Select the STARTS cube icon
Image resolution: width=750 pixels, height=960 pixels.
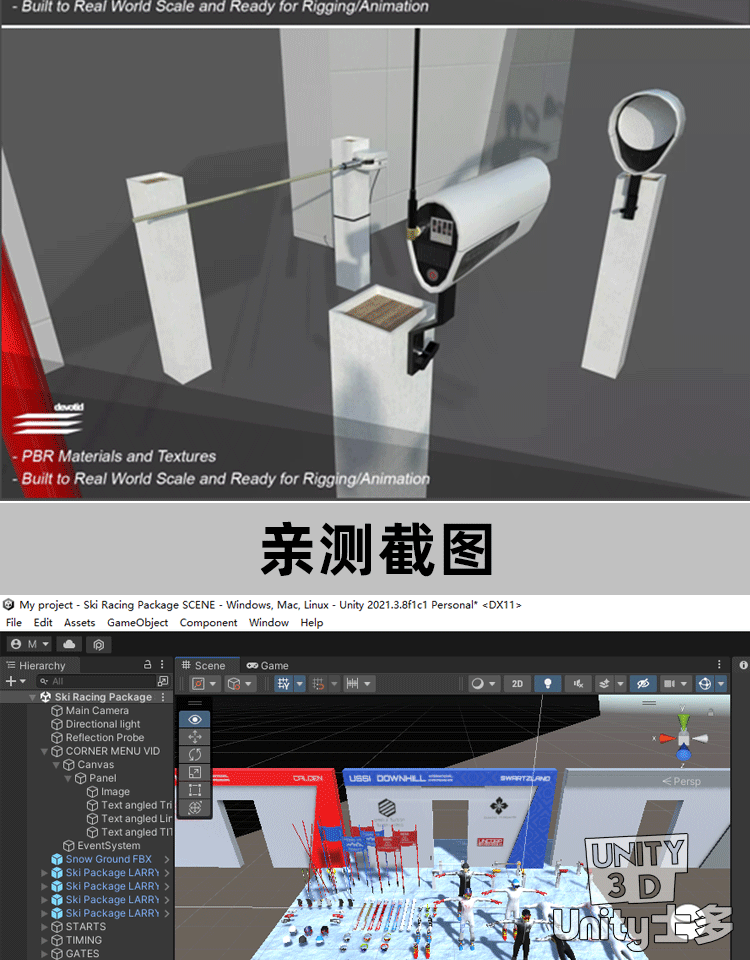click(57, 927)
